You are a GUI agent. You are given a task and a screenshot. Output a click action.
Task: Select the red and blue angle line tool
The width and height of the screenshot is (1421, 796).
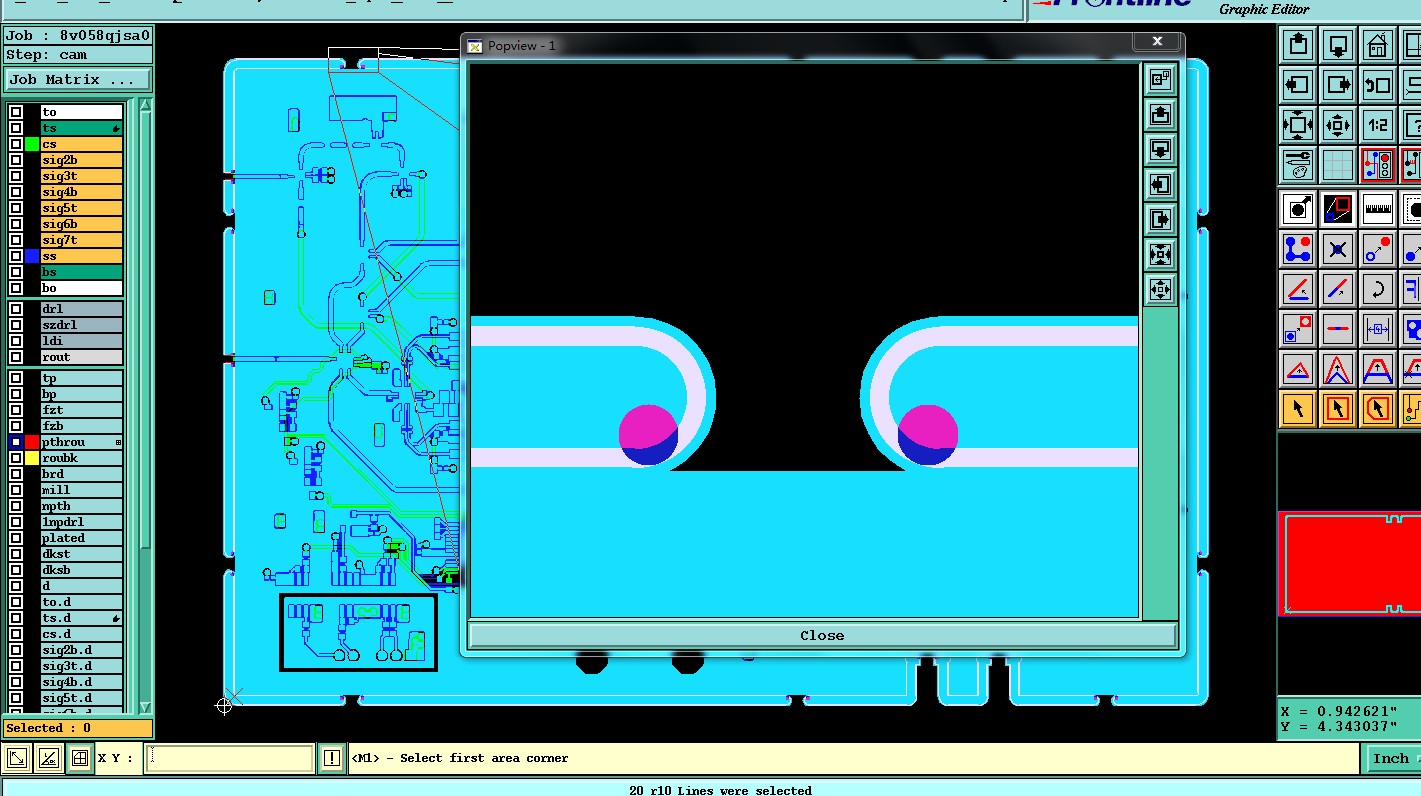click(x=1298, y=289)
